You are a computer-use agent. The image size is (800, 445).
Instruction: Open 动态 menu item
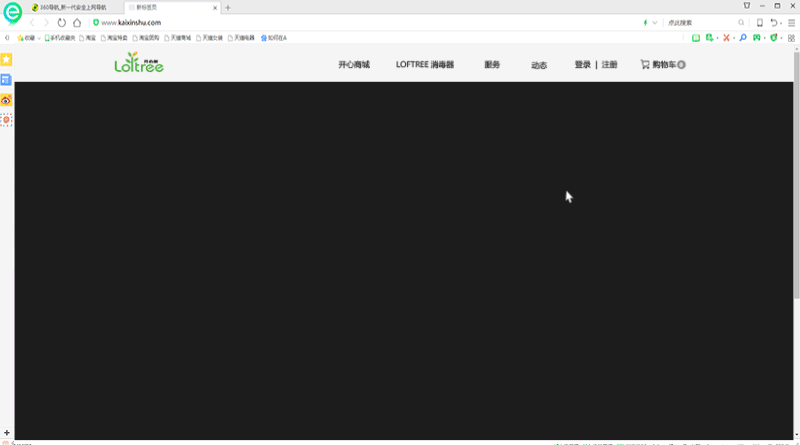(x=539, y=65)
